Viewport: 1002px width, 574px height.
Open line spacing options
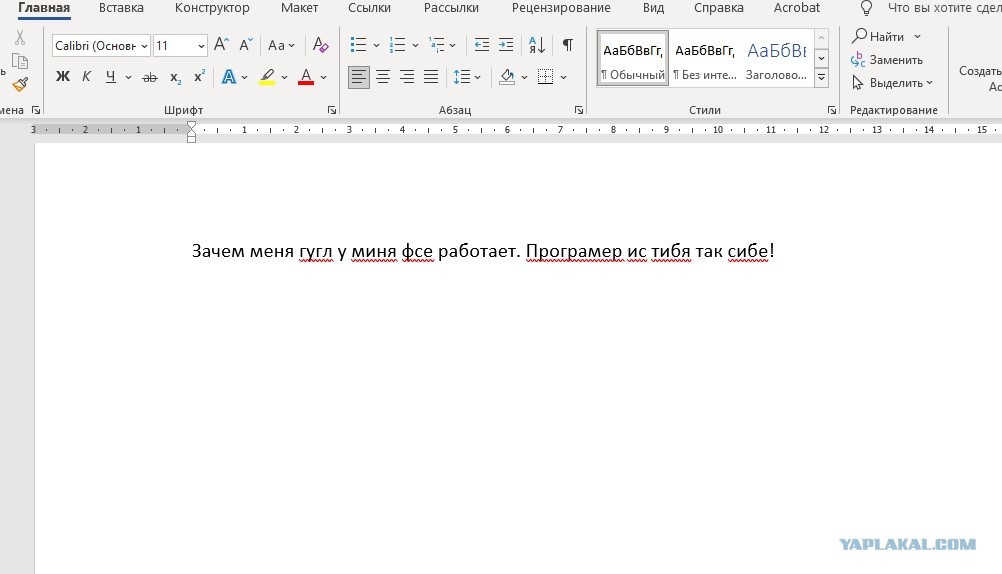tap(466, 77)
